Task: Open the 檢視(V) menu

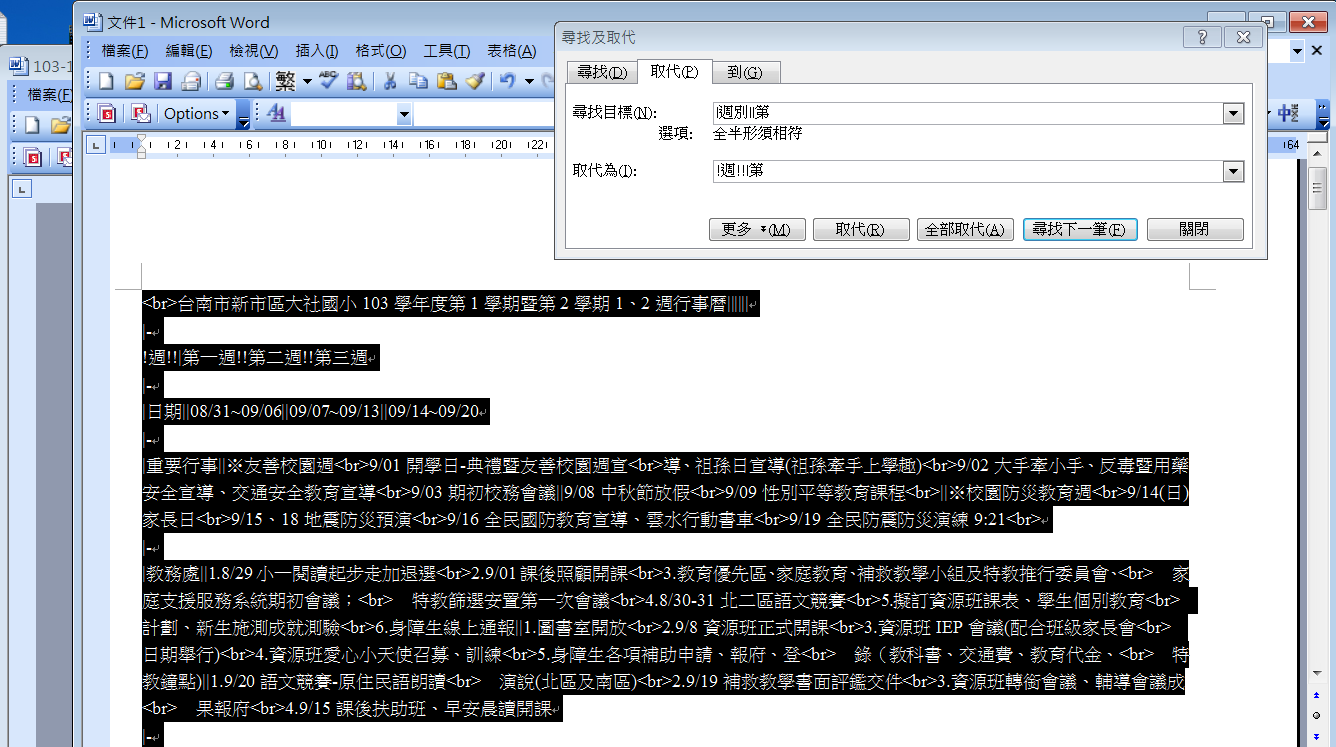Action: (254, 51)
